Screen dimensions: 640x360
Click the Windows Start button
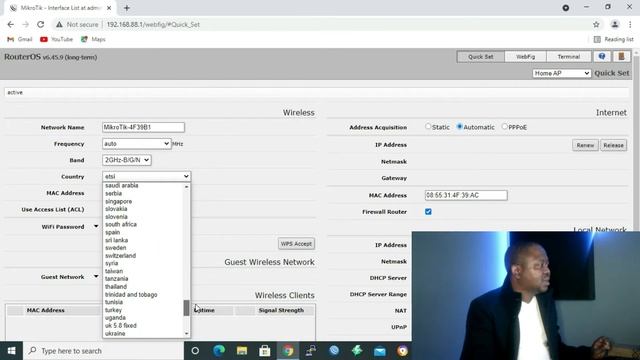click(11, 351)
